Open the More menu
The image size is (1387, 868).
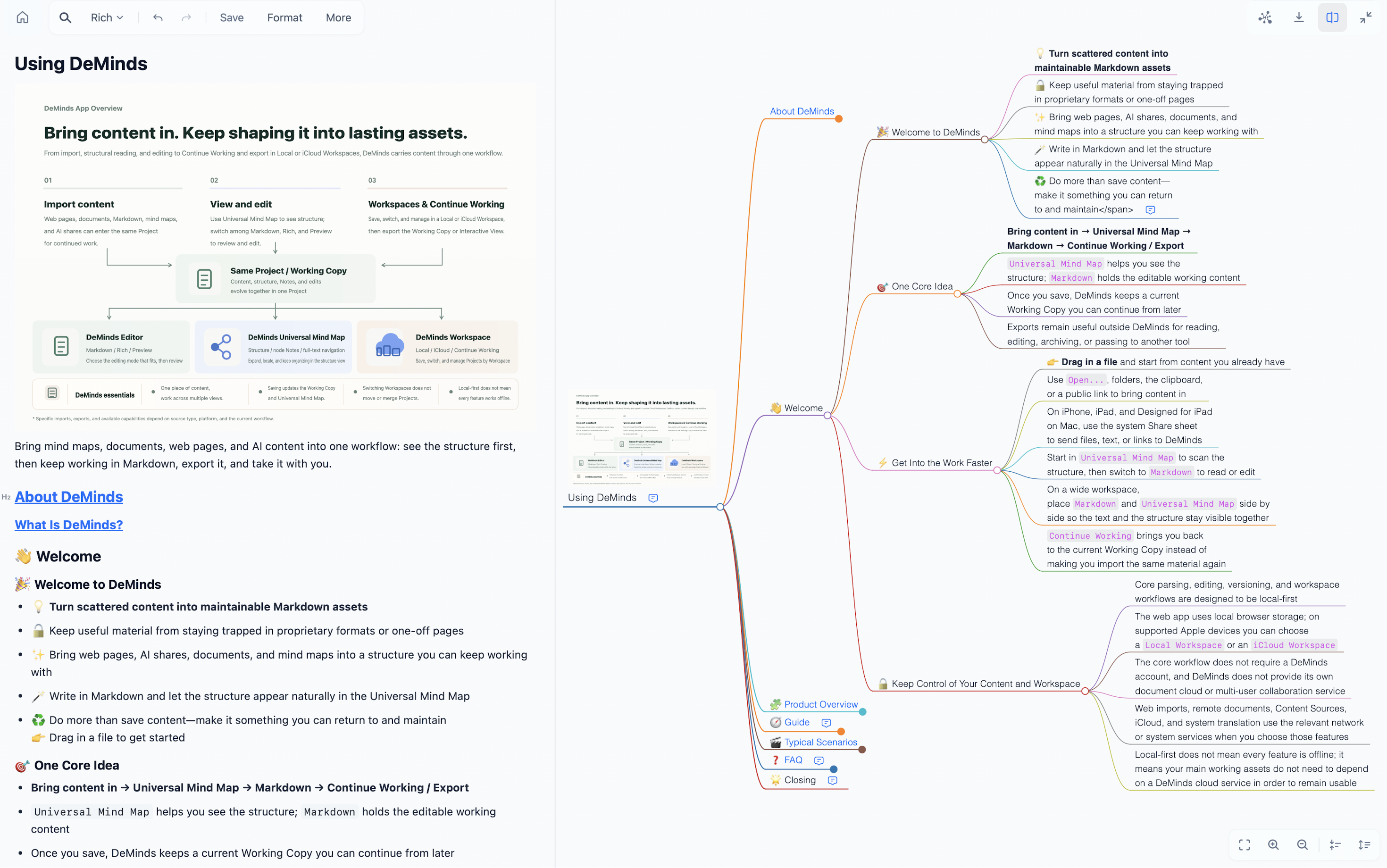[338, 17]
